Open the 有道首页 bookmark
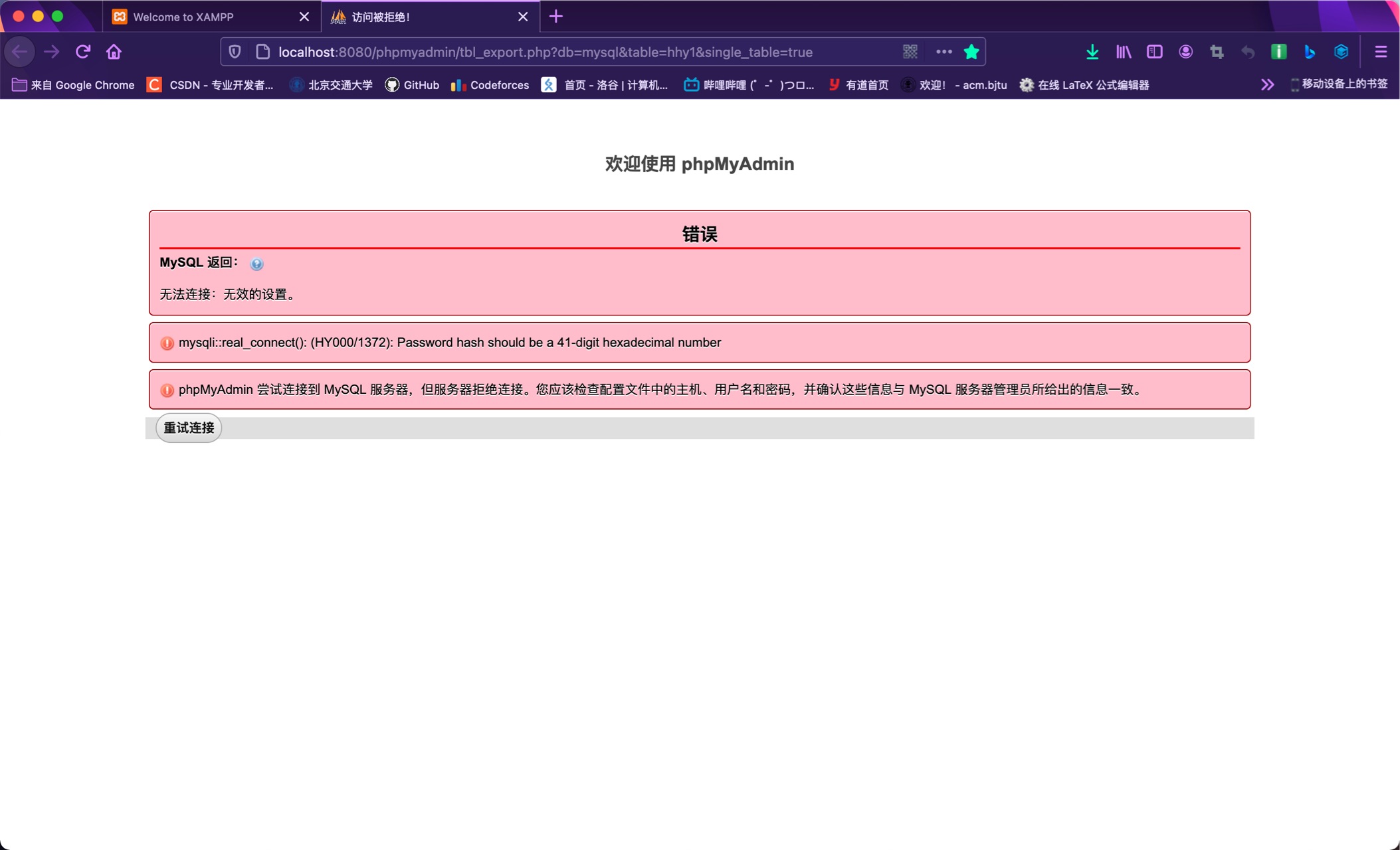This screenshot has width=1400, height=850. pos(858,85)
